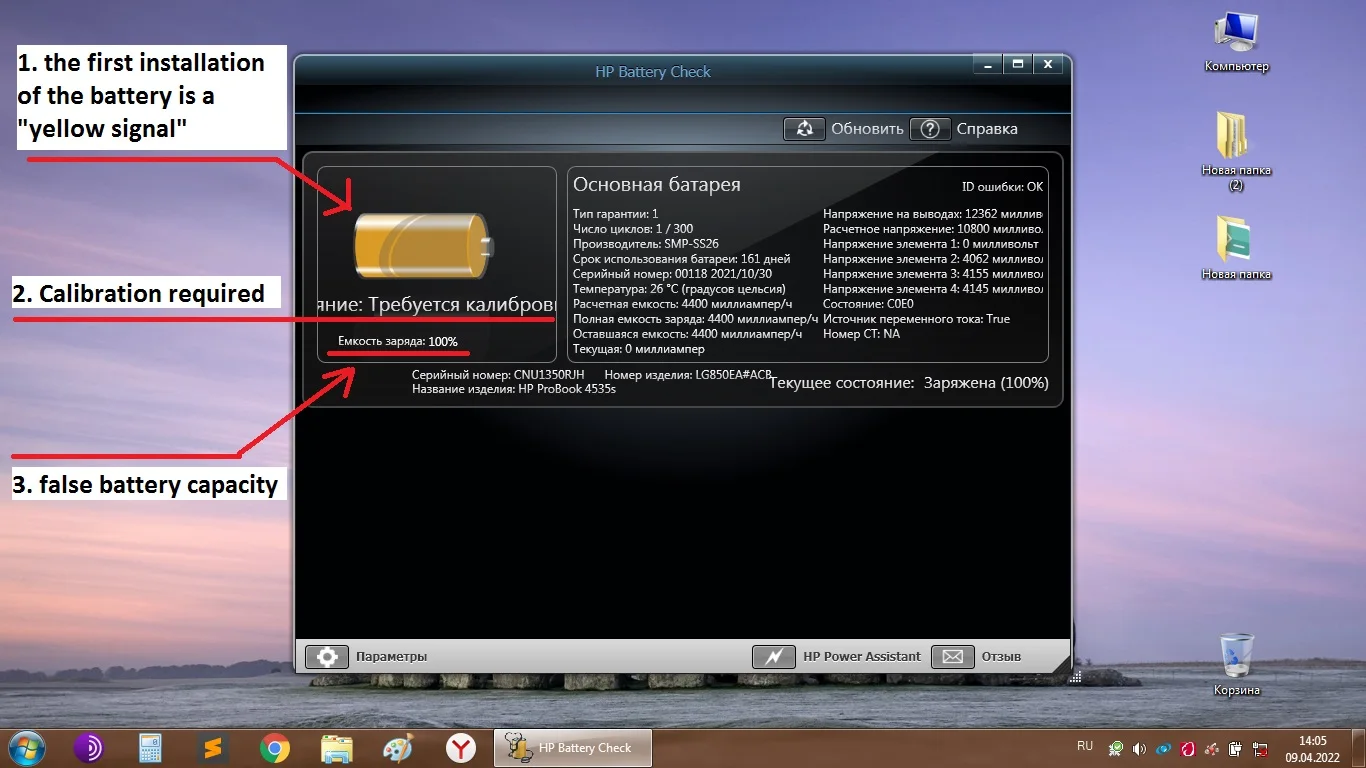The width and height of the screenshot is (1366, 768).
Task: Open Google Chrome from the taskbar
Action: (275, 747)
